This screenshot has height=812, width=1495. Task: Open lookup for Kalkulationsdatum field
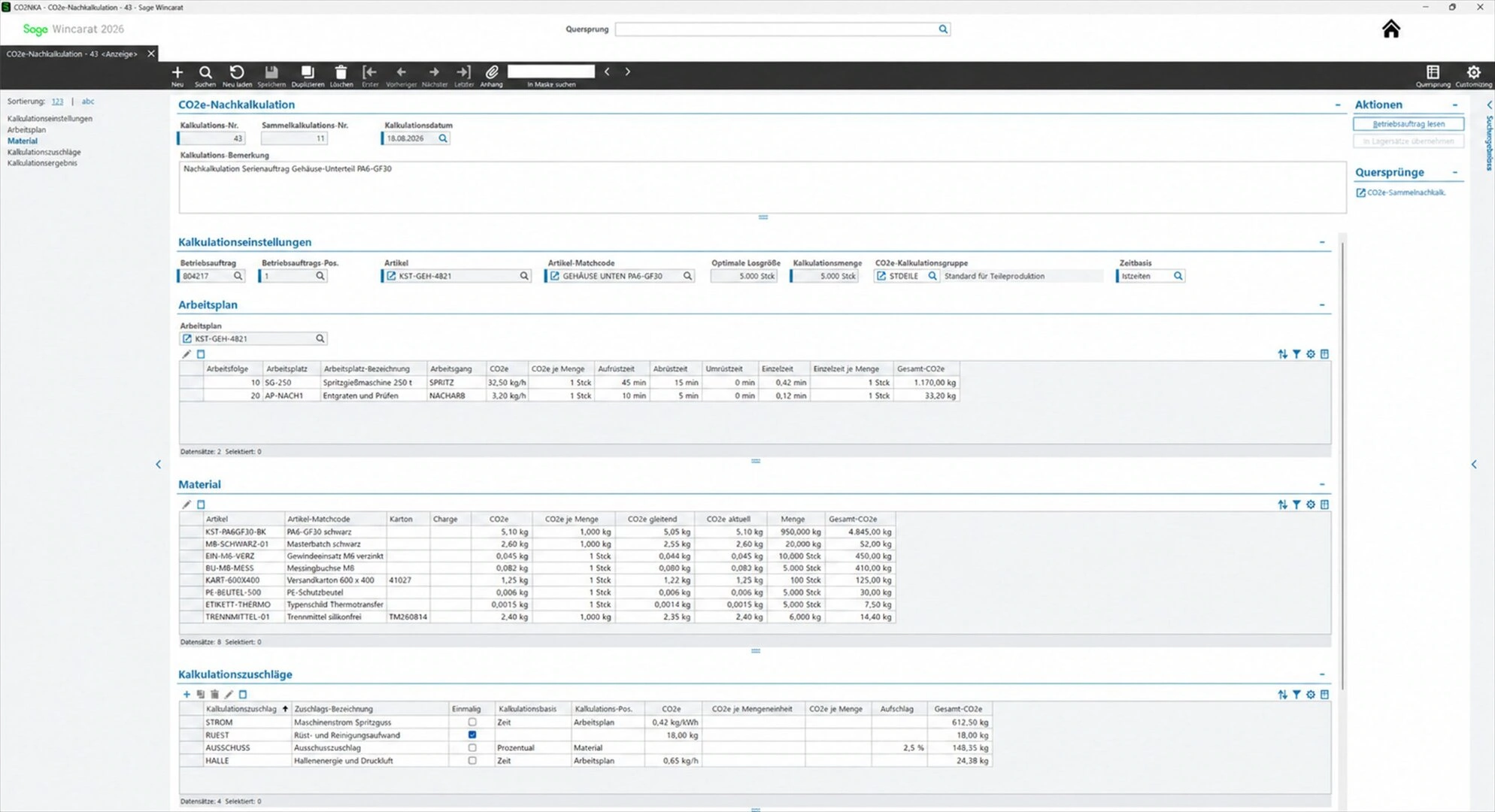click(x=443, y=138)
